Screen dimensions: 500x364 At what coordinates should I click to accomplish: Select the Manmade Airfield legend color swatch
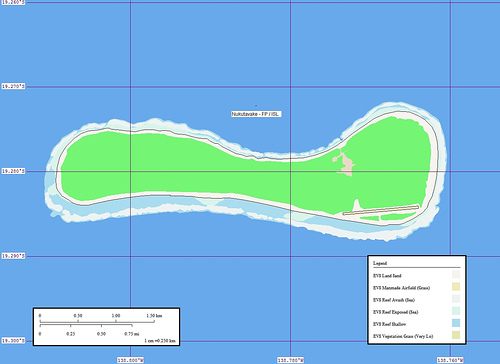pos(456,287)
